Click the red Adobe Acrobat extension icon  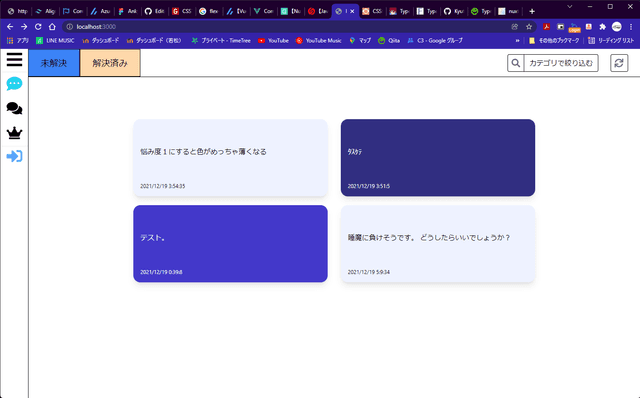[547, 27]
